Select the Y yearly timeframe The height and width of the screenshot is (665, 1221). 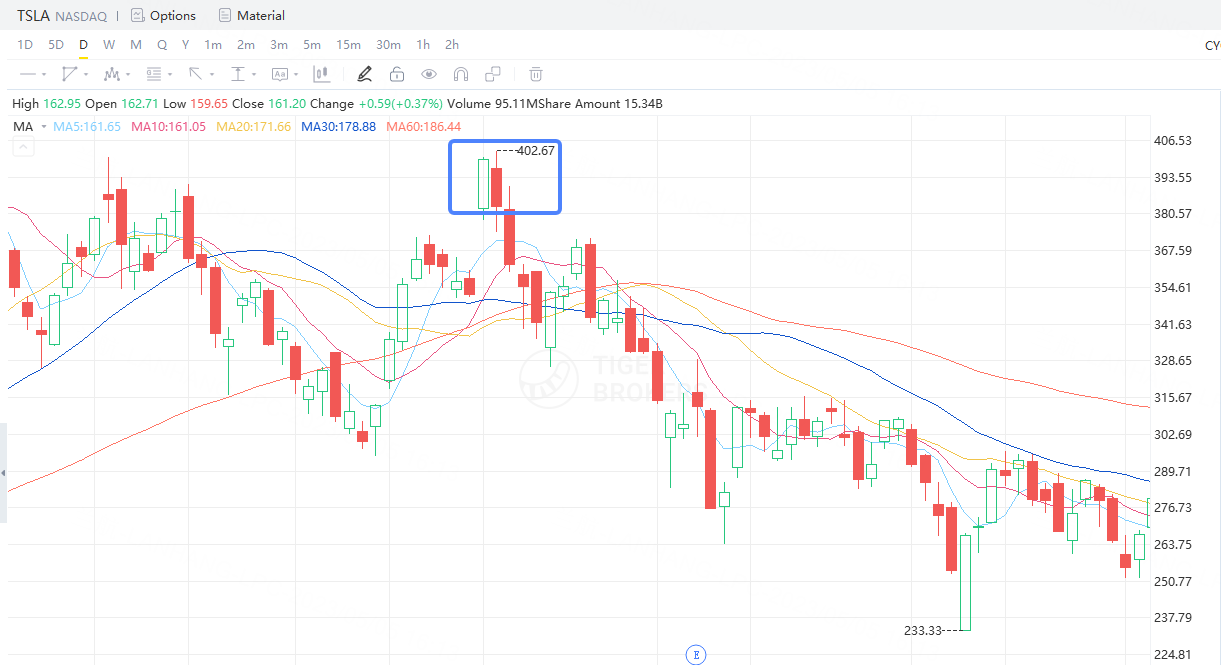click(186, 45)
